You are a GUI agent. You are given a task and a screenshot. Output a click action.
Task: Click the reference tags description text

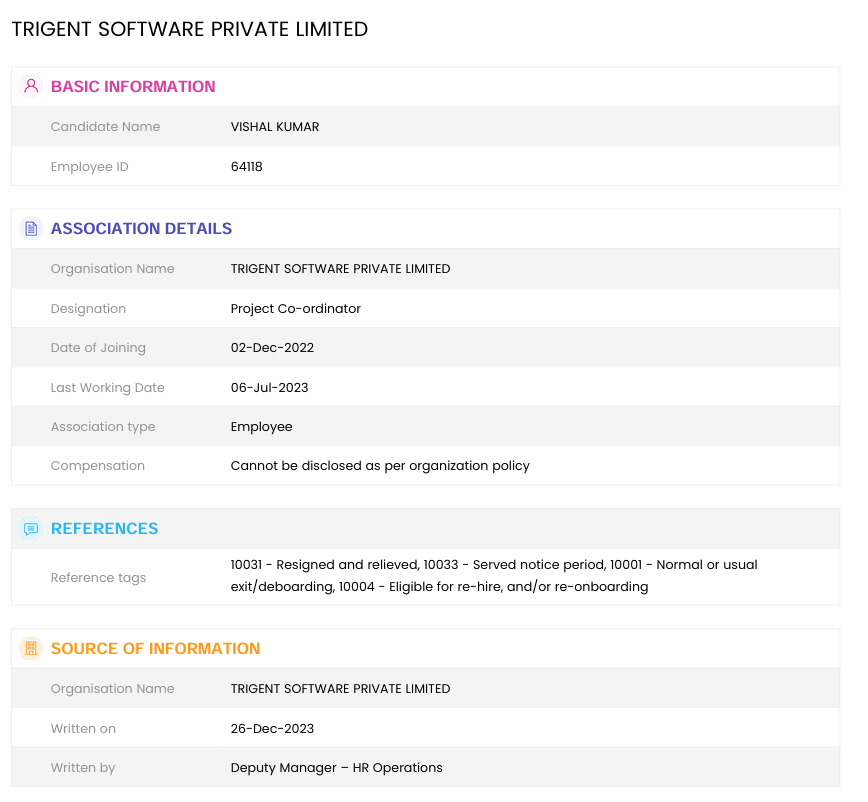[493, 576]
